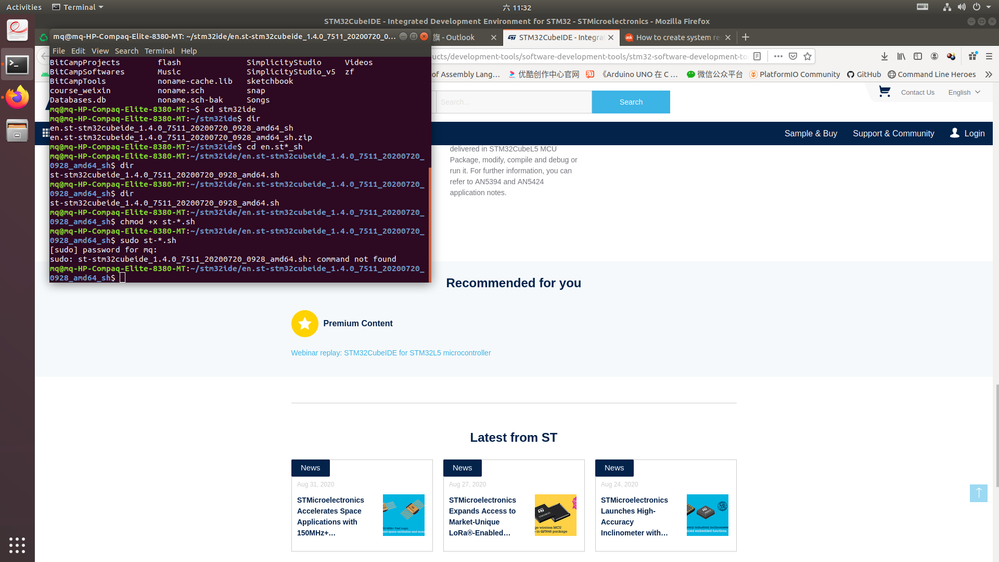Open the terminal View menu

pyautogui.click(x=100, y=51)
